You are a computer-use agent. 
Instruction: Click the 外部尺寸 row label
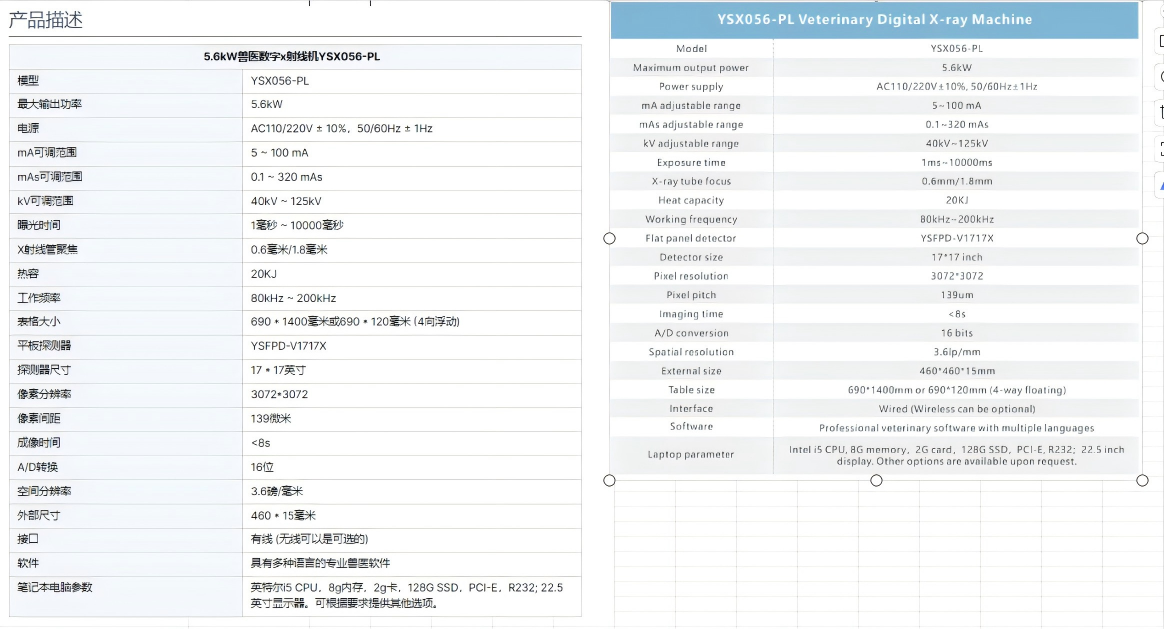(x=39, y=515)
